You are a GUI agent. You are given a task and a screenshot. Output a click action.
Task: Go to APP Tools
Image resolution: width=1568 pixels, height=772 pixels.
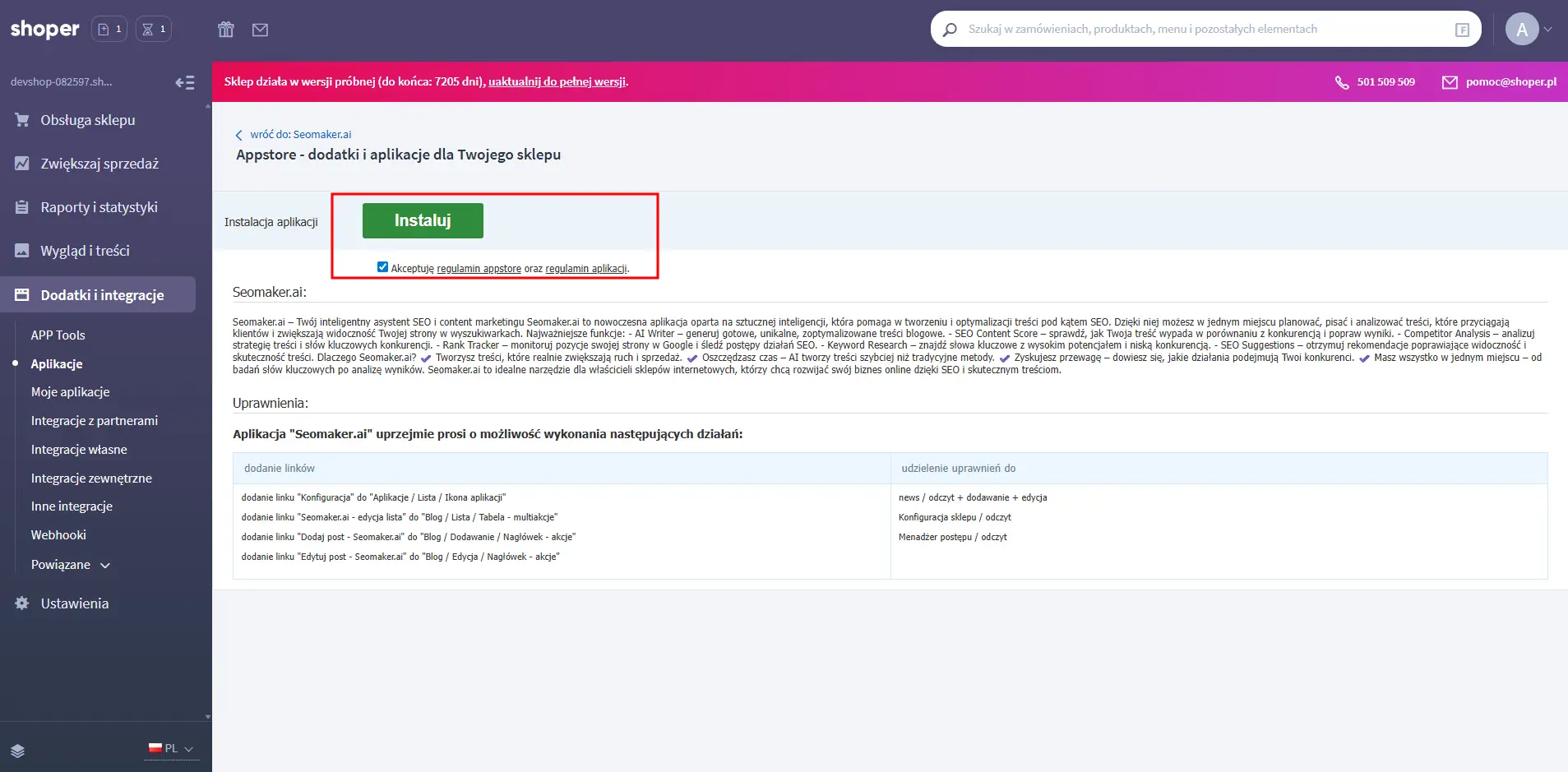pyautogui.click(x=58, y=335)
